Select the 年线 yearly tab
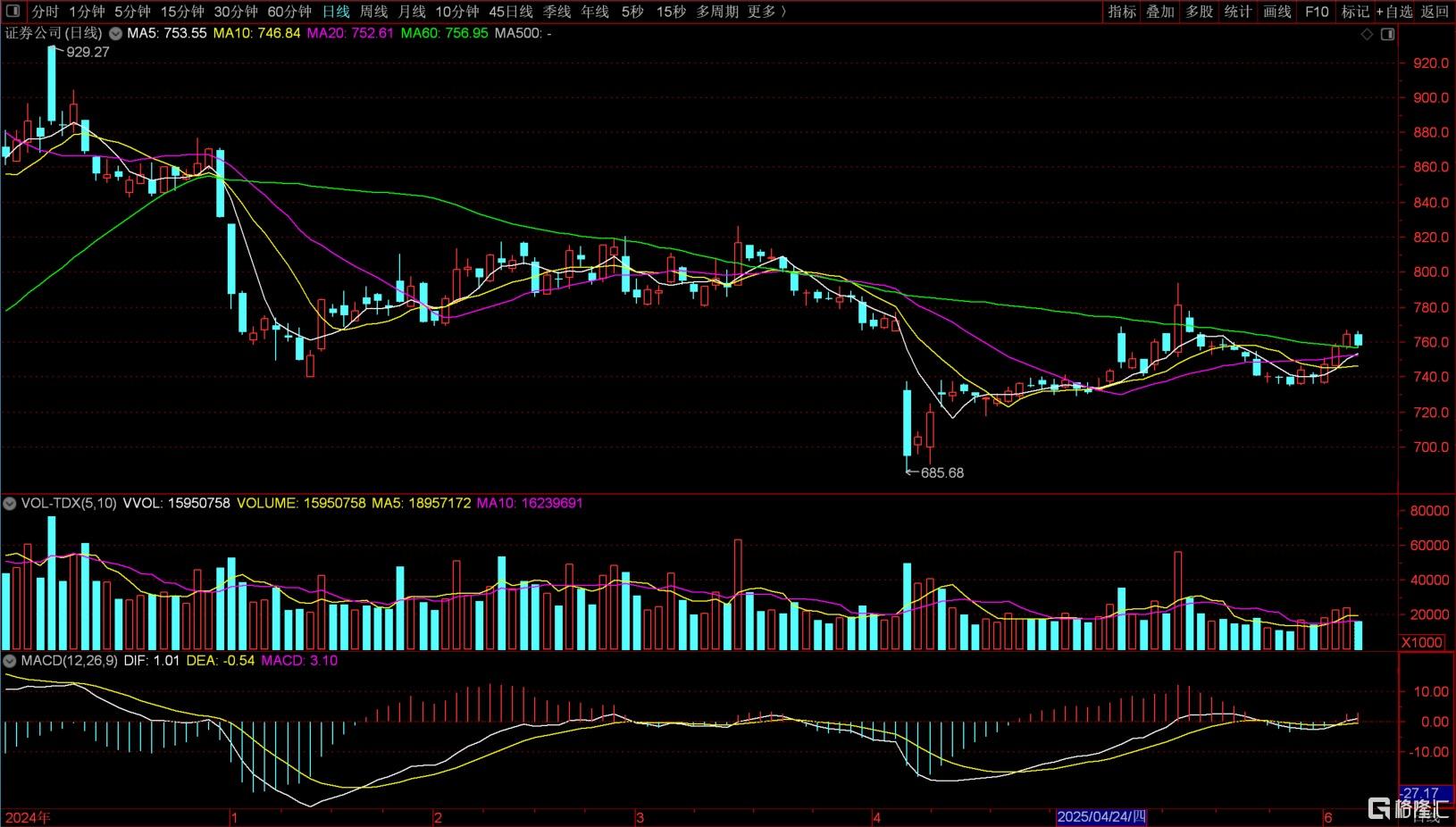Image resolution: width=1456 pixels, height=827 pixels. point(595,12)
